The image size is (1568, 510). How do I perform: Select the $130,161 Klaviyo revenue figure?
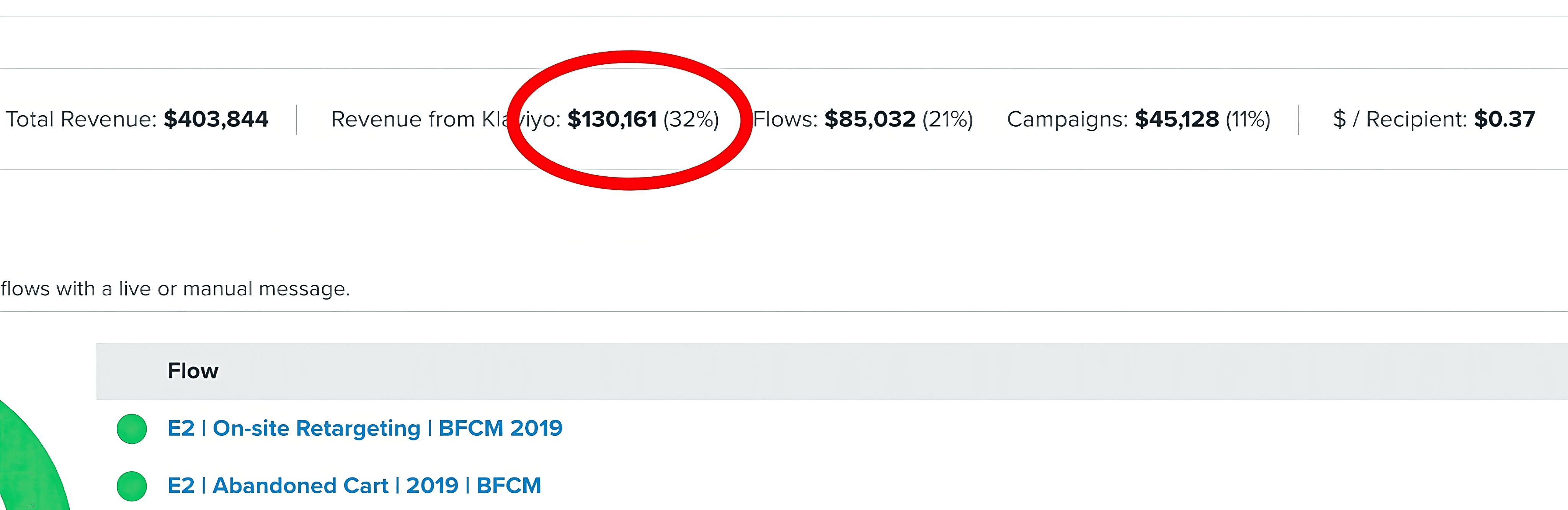[612, 119]
